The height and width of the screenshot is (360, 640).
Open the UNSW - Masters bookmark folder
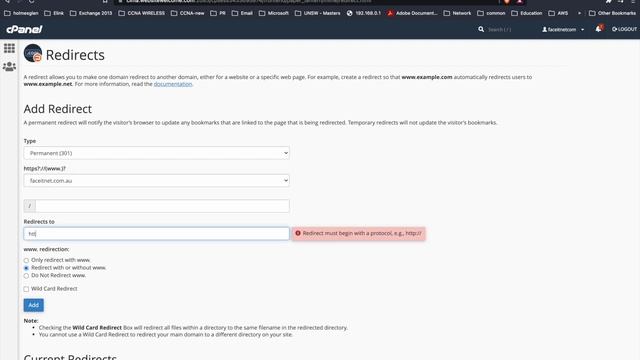(318, 13)
